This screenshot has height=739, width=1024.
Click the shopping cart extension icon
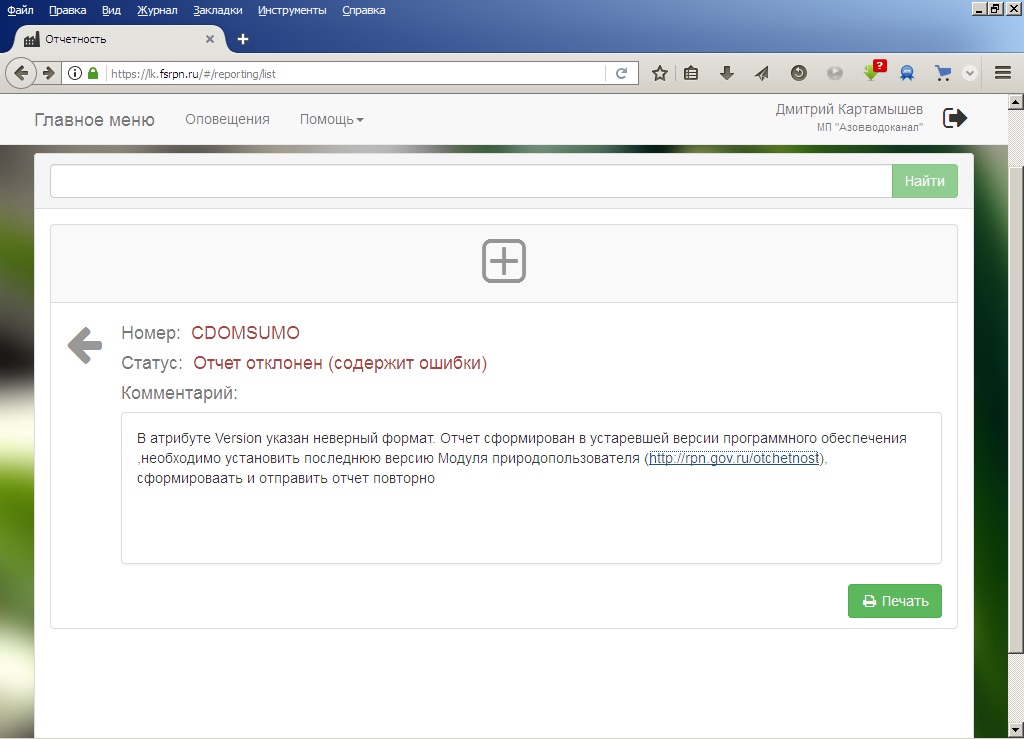(x=942, y=73)
